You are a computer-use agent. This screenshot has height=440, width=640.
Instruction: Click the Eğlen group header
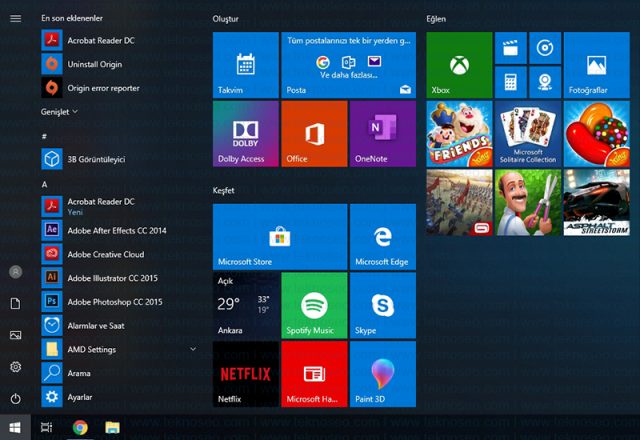[436, 19]
